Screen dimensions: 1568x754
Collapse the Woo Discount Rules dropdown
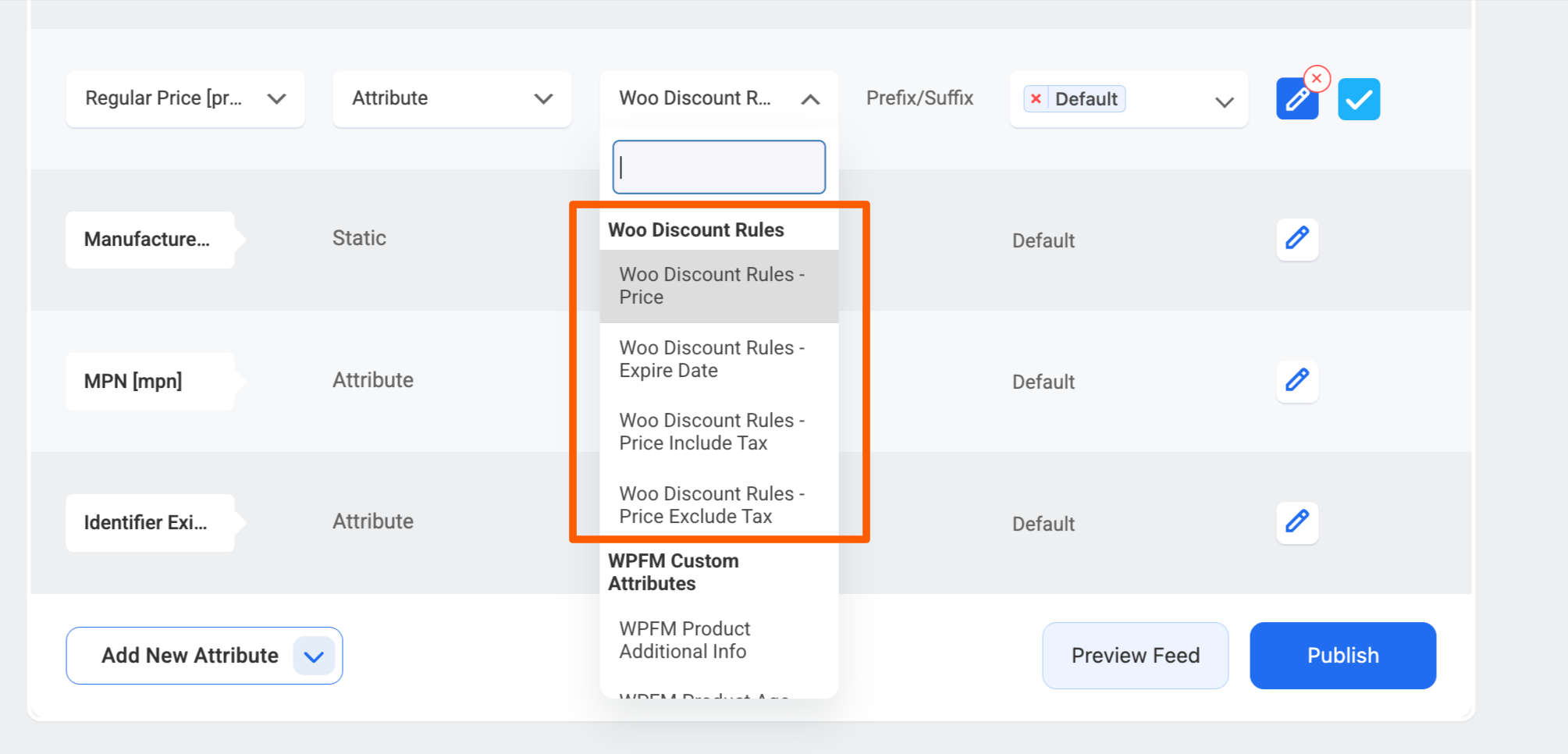click(x=810, y=99)
